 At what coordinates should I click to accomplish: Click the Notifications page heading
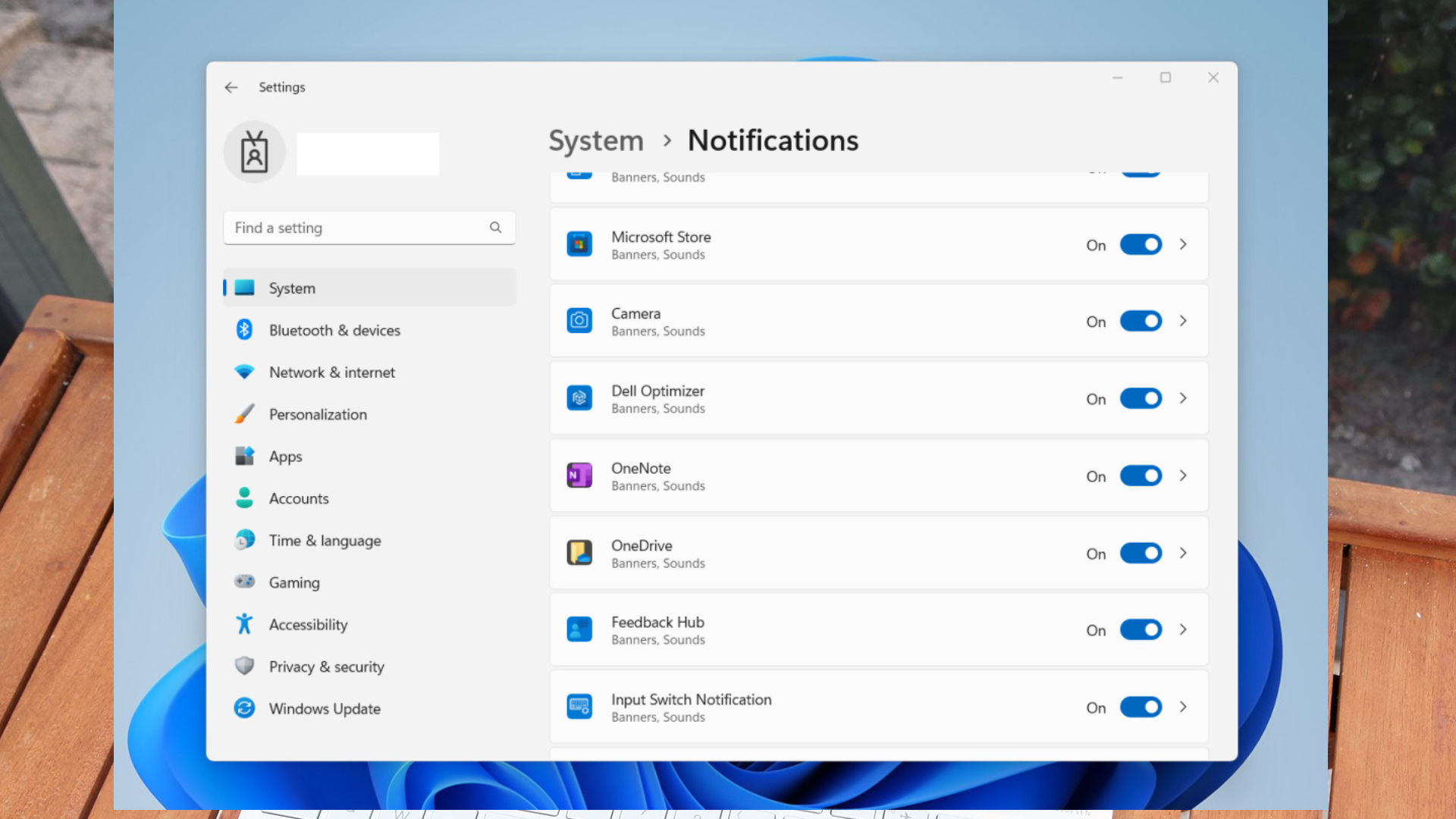pos(773,141)
